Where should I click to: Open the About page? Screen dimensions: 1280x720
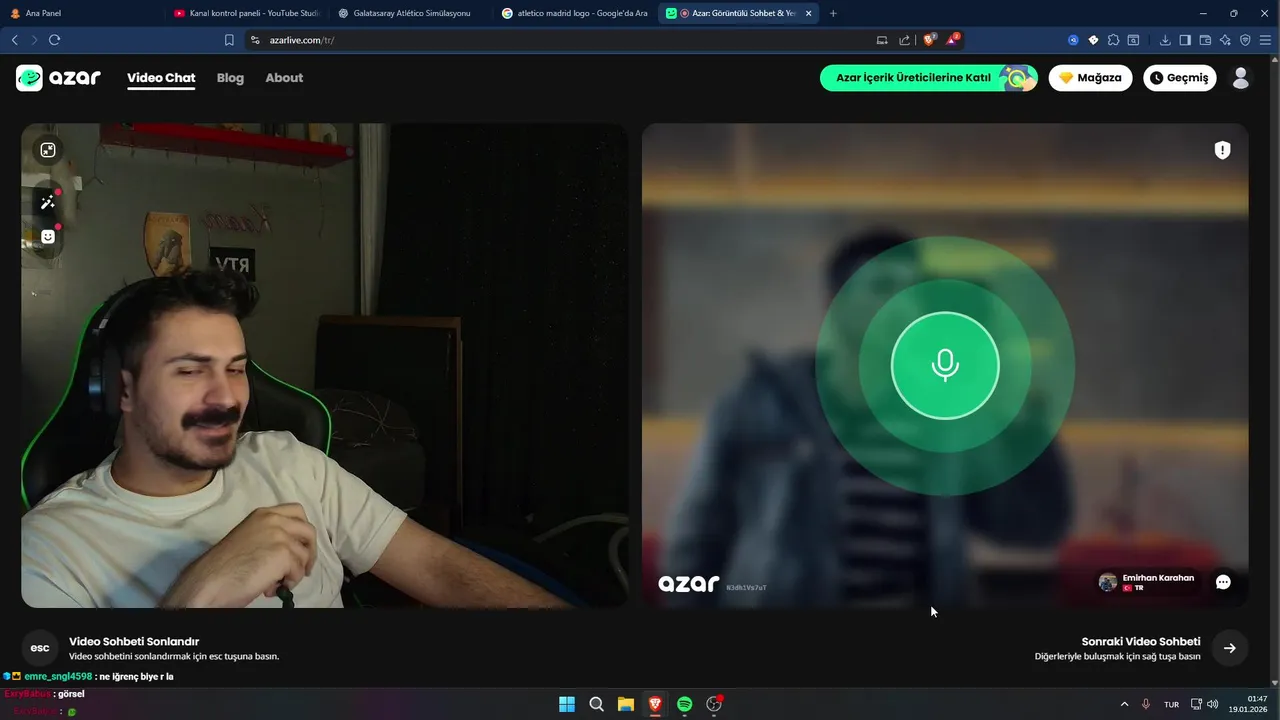(284, 78)
